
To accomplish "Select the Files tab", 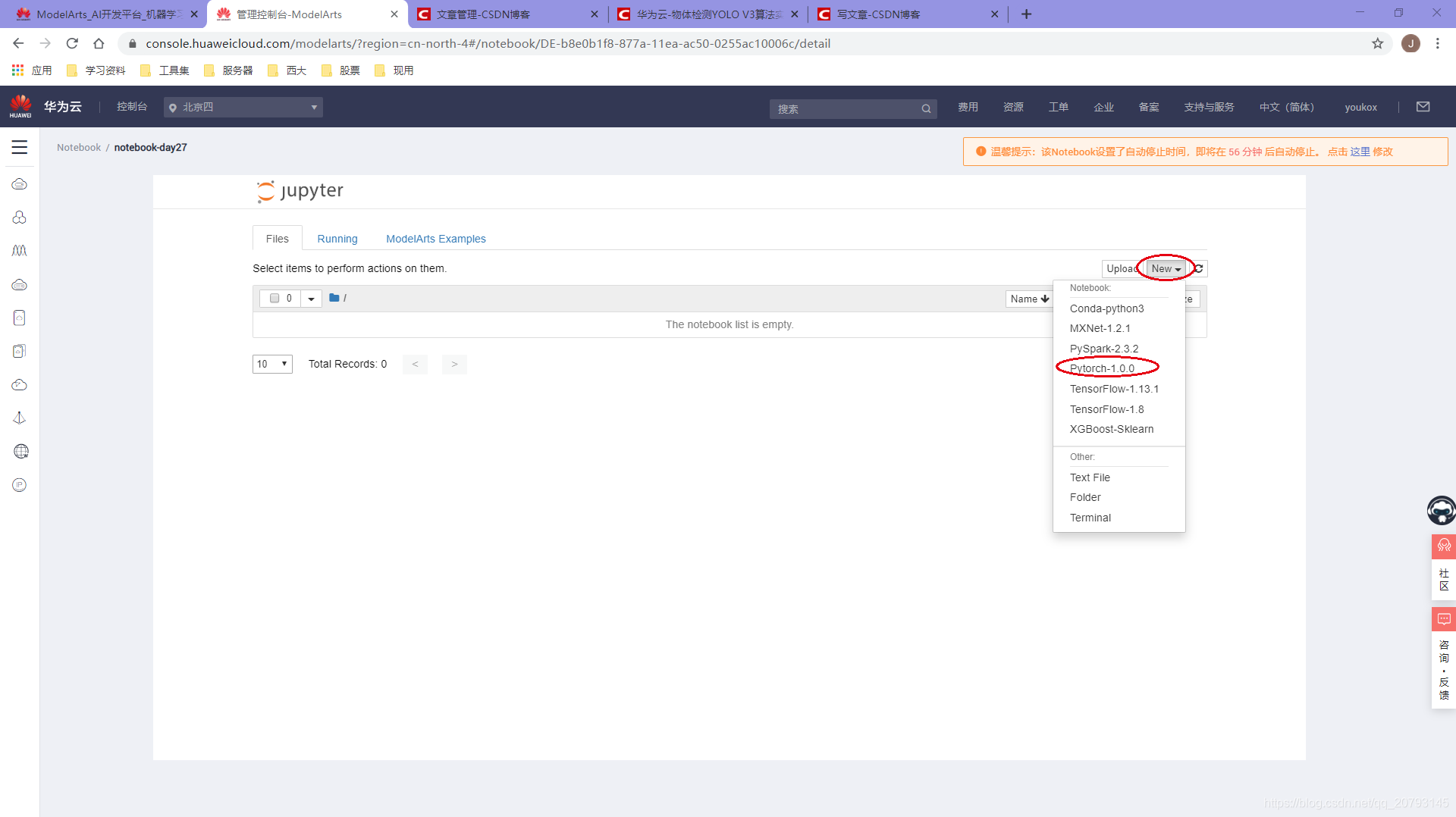I will [277, 239].
